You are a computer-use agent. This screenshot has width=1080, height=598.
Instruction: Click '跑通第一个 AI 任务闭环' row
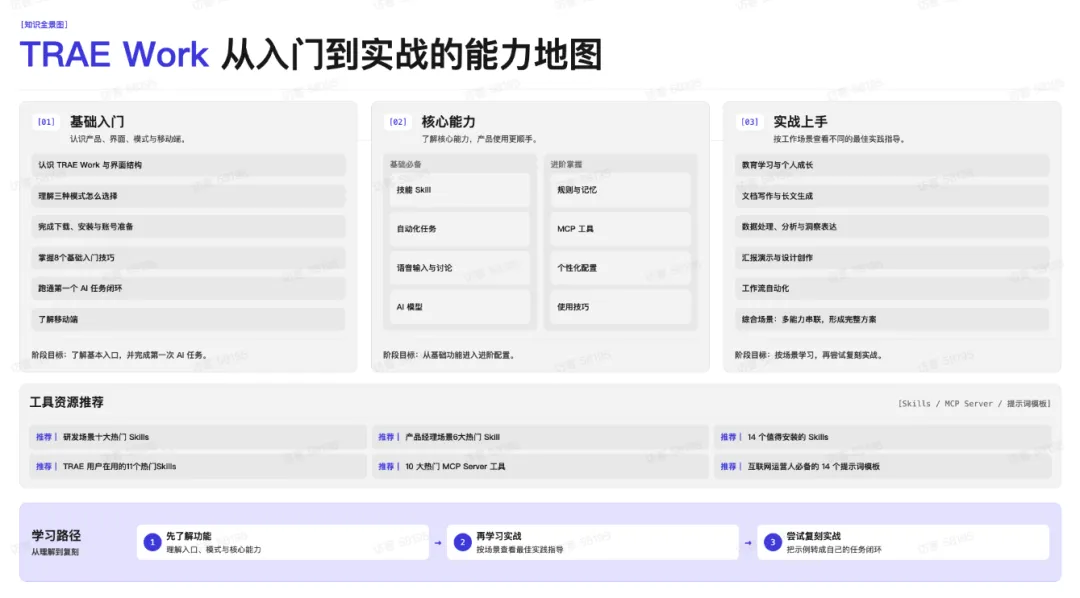coord(188,289)
